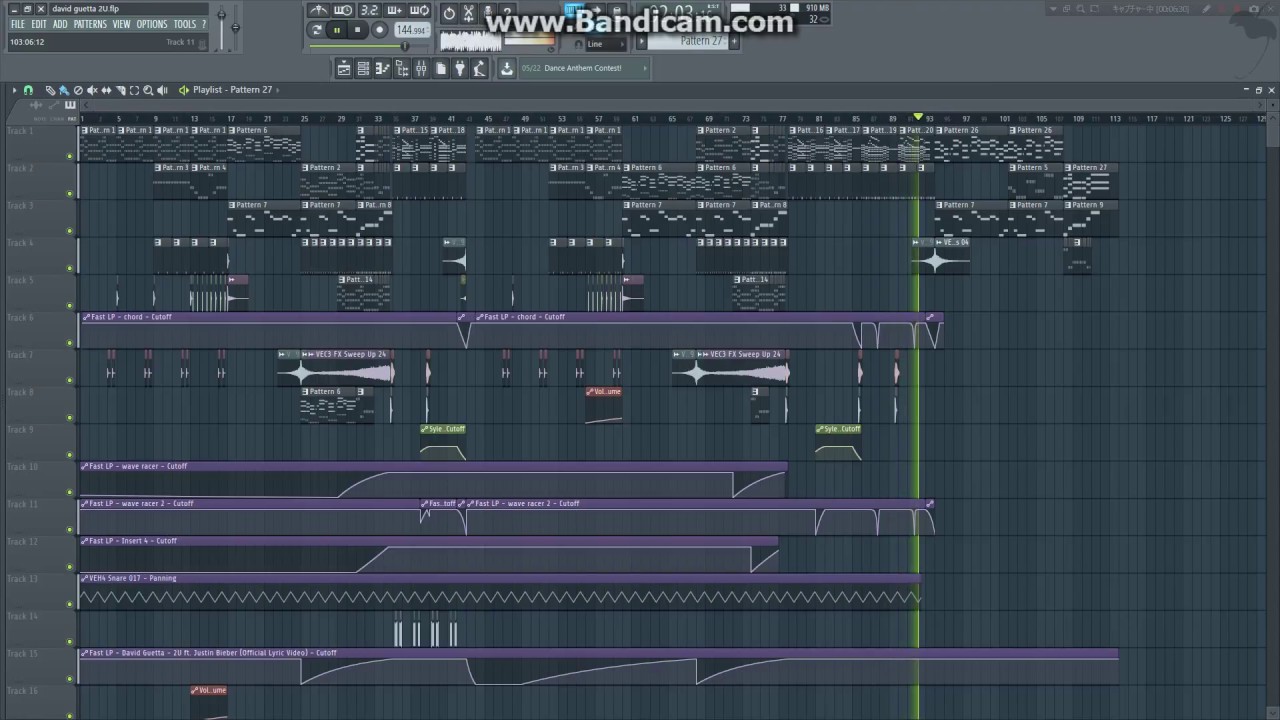Select the Slip tool in playlist
1280x720 pixels.
coord(106,90)
